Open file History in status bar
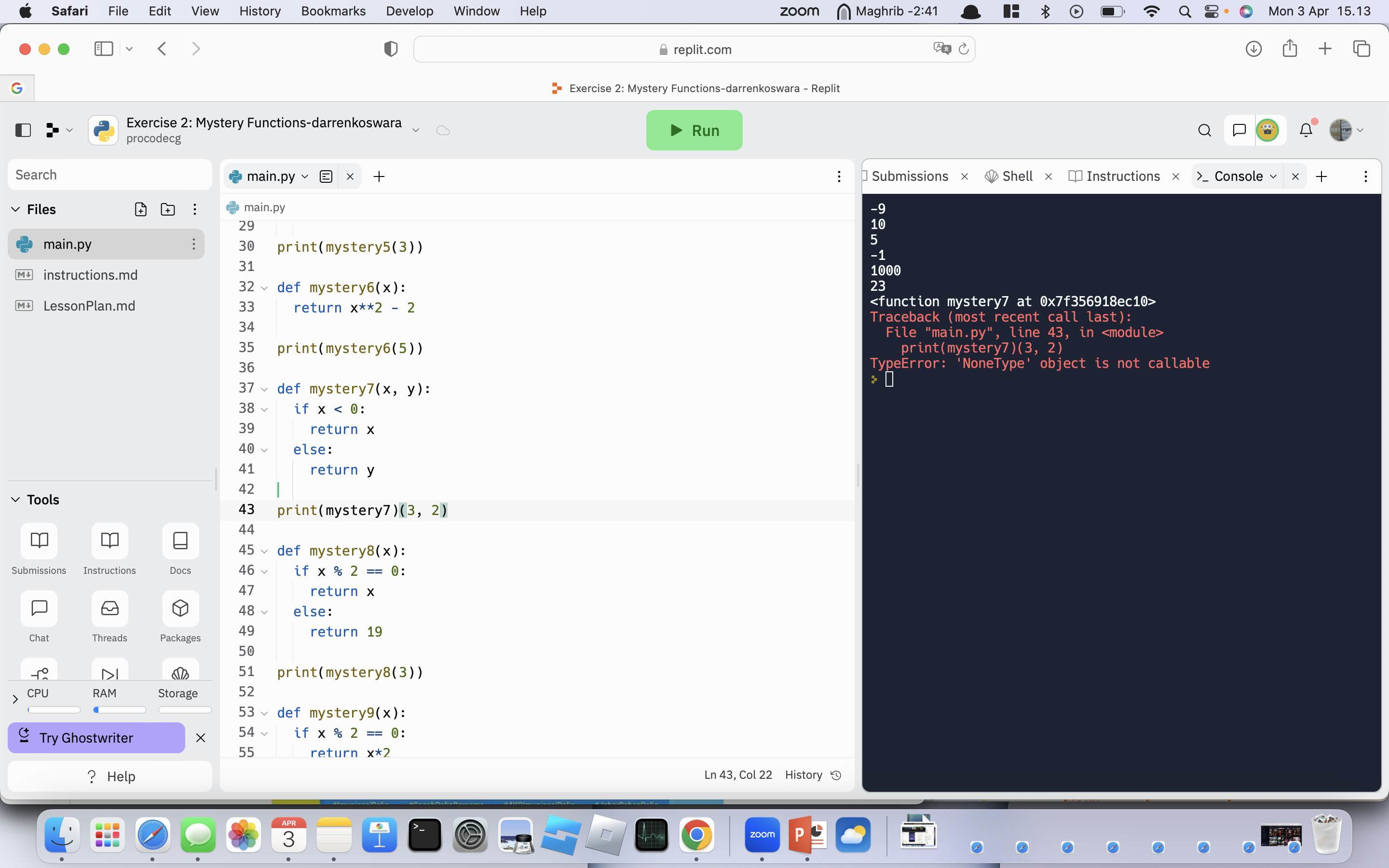 pos(813,775)
